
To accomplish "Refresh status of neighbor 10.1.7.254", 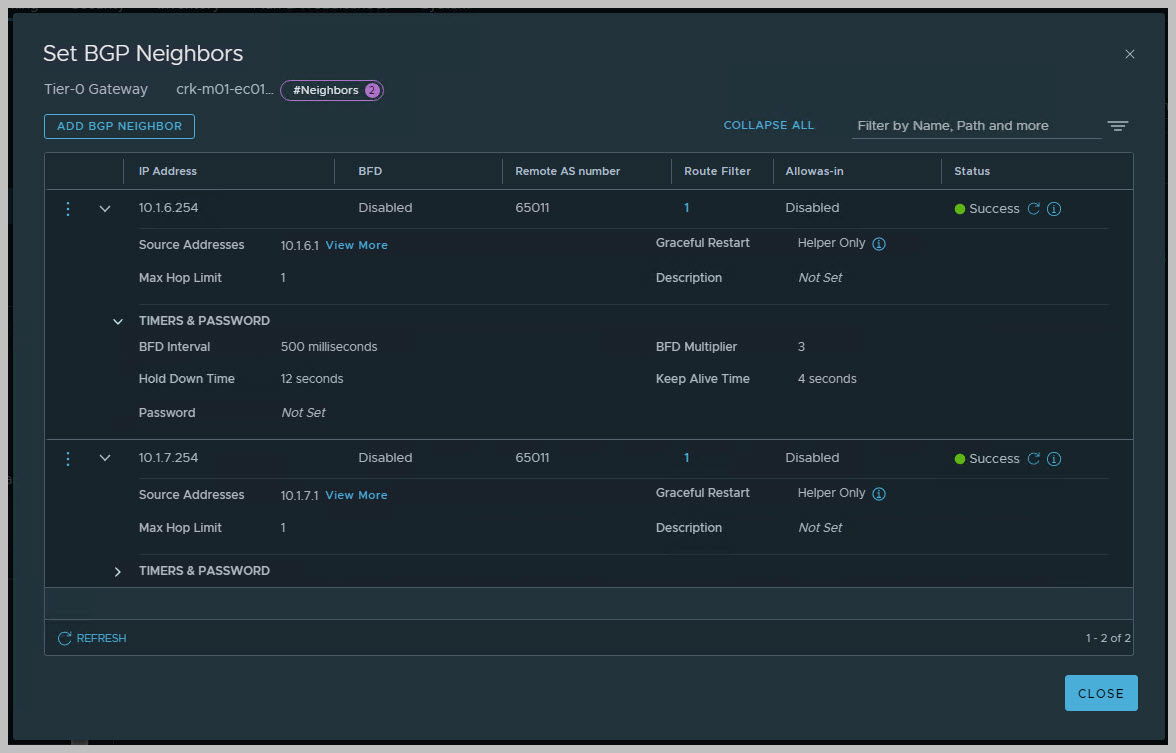I will point(1034,459).
